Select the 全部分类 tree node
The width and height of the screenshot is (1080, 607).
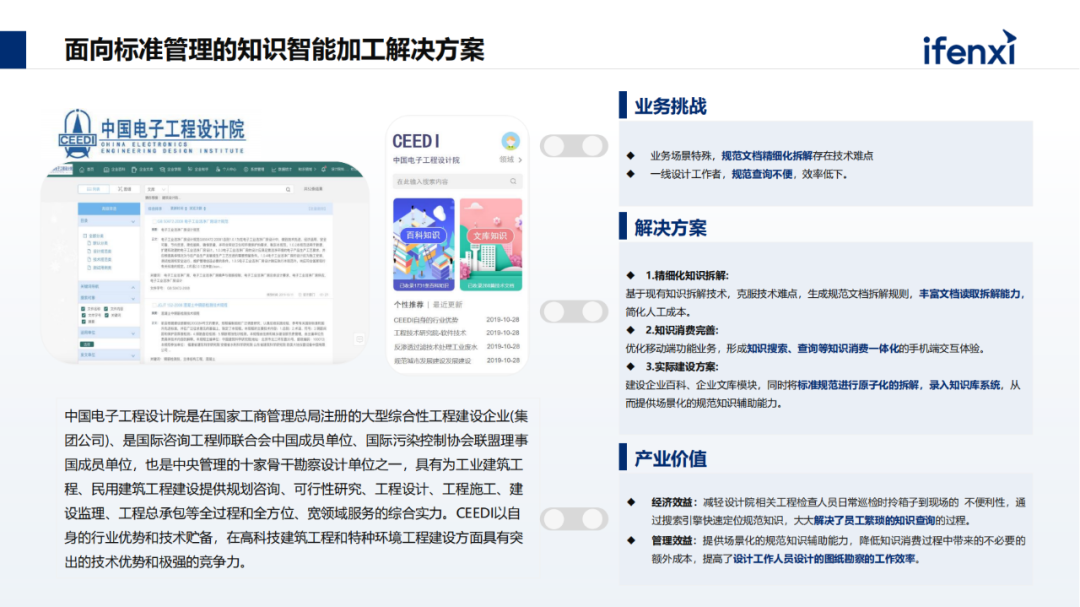click(x=94, y=236)
